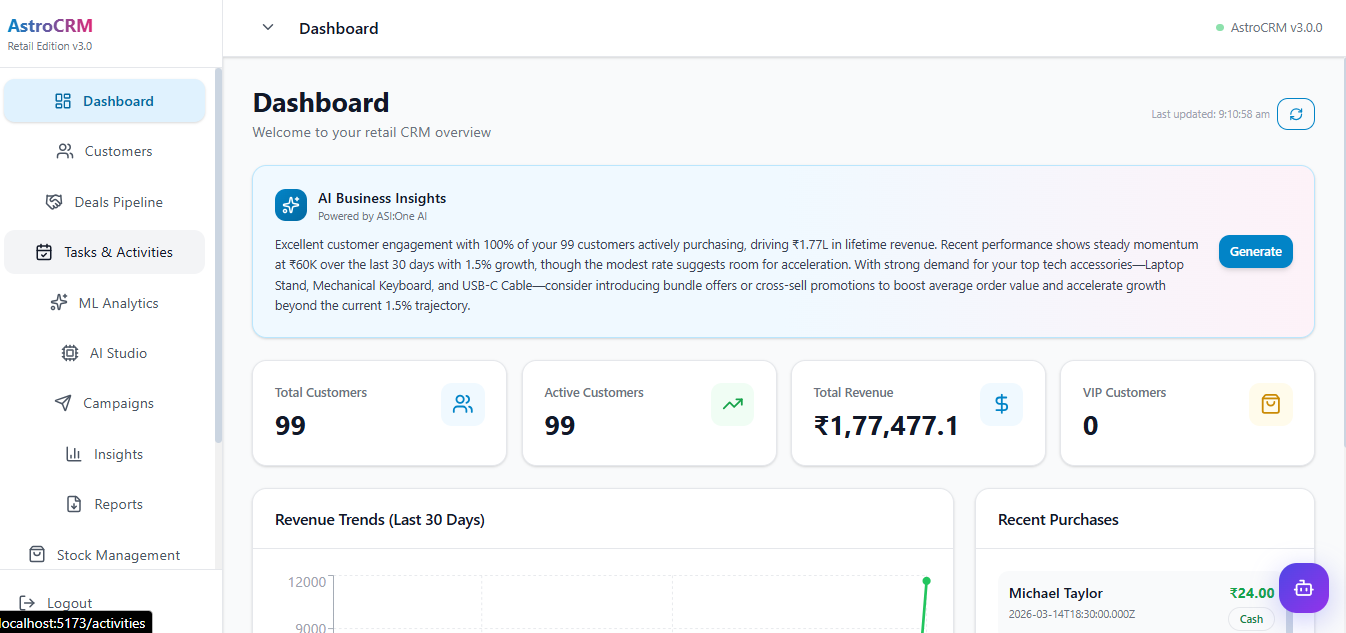Click the Powered by ASI:One AI text
1346x633 pixels.
[x=372, y=216]
